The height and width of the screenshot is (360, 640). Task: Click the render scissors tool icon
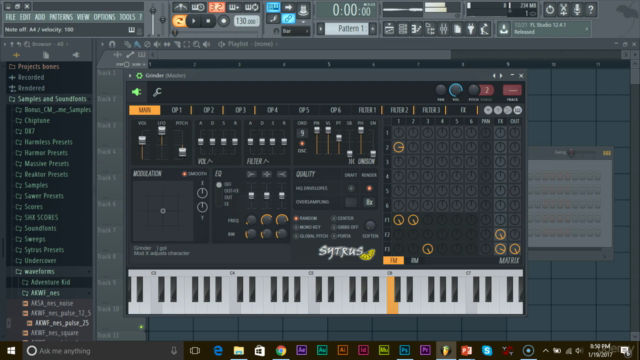(564, 9)
